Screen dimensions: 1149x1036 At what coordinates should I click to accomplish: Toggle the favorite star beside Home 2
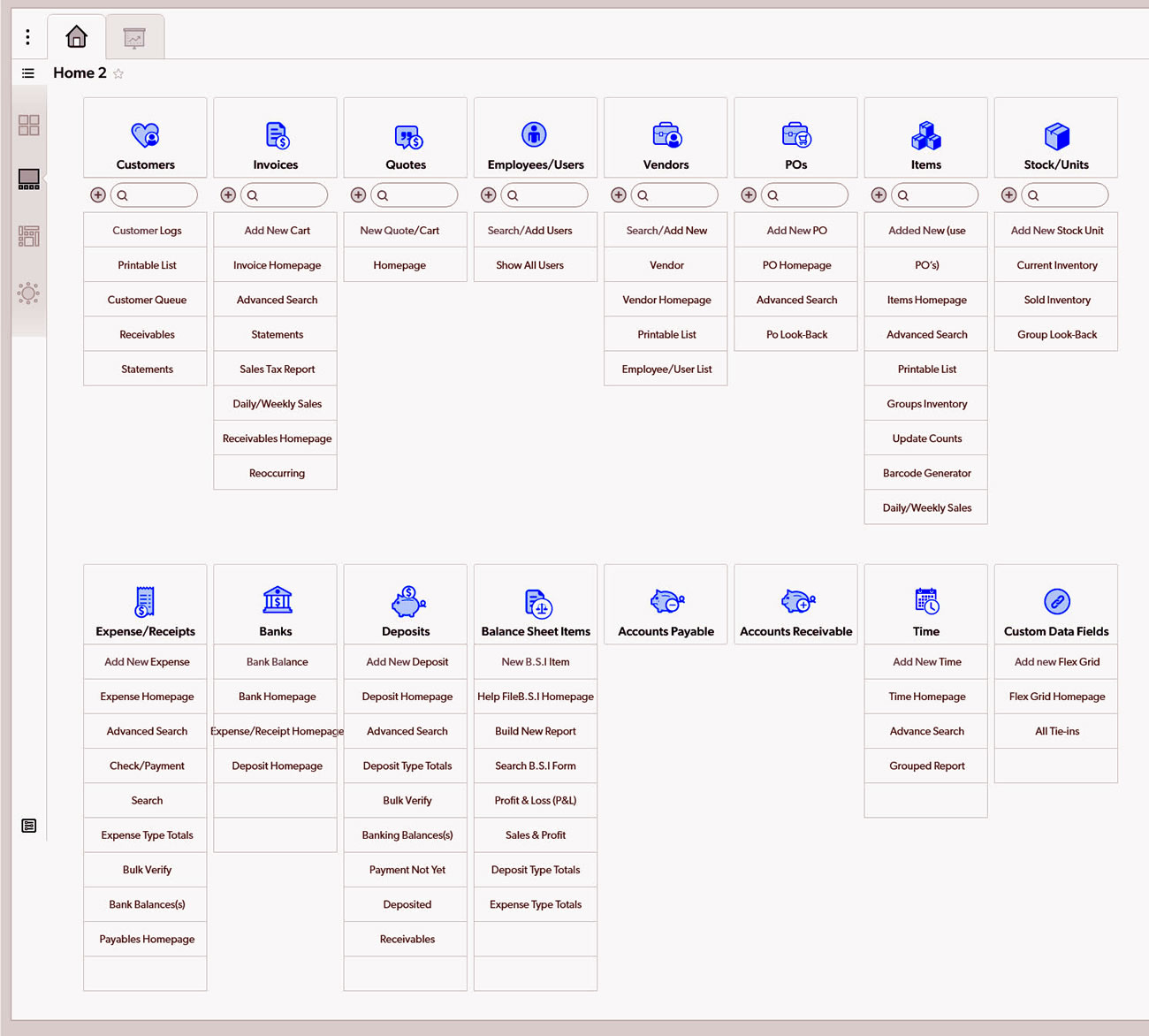coord(118,74)
